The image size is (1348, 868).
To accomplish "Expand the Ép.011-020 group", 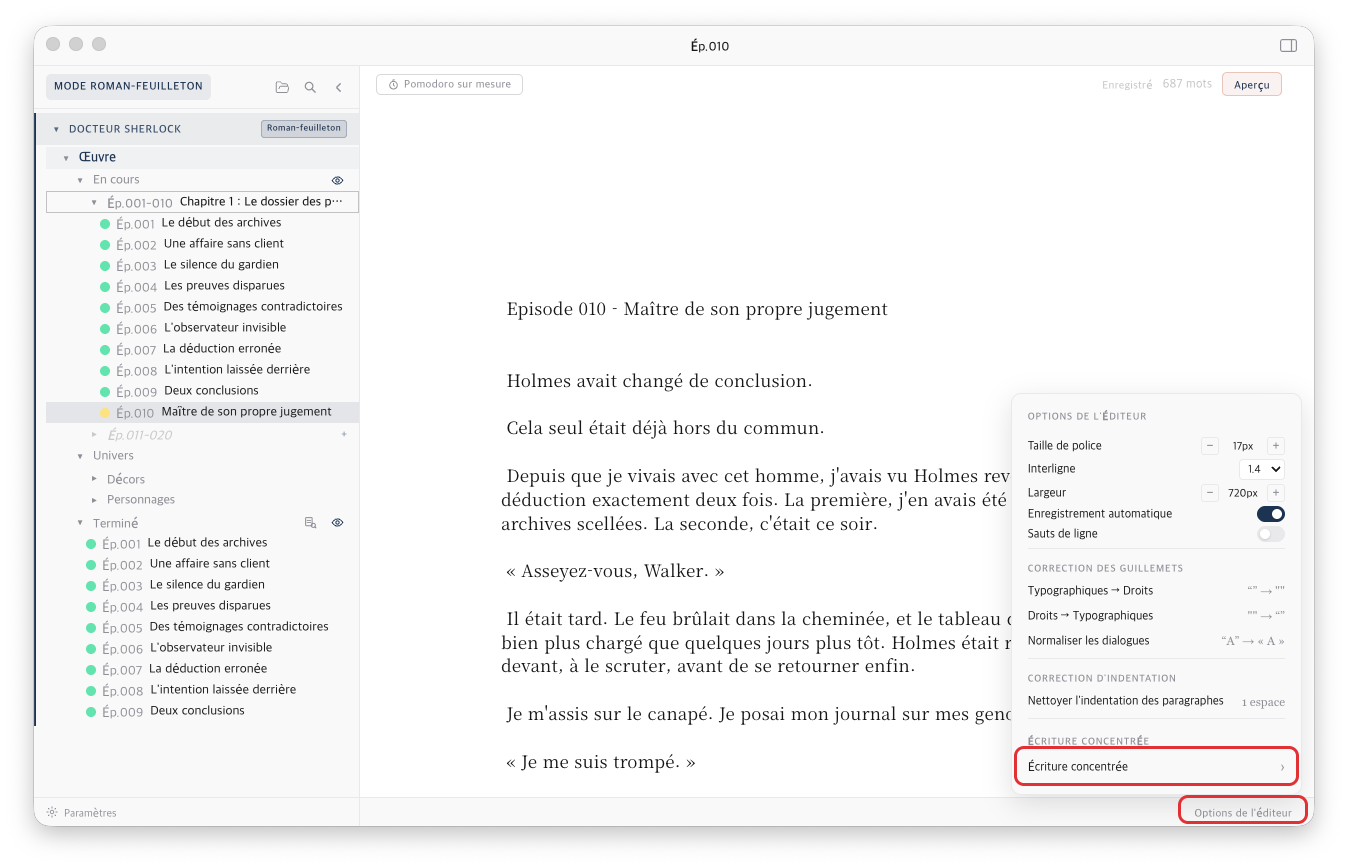I will [94, 435].
